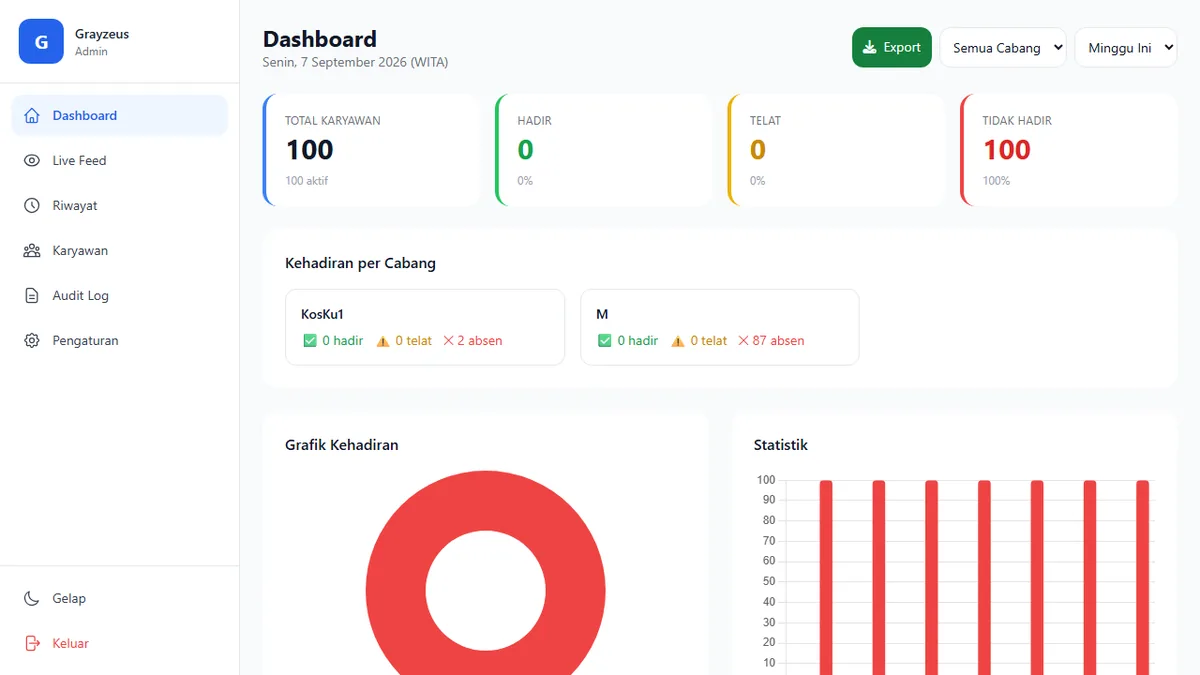Click the Grafik Kehadiran heading
This screenshot has width=1200, height=675.
tap(342, 445)
